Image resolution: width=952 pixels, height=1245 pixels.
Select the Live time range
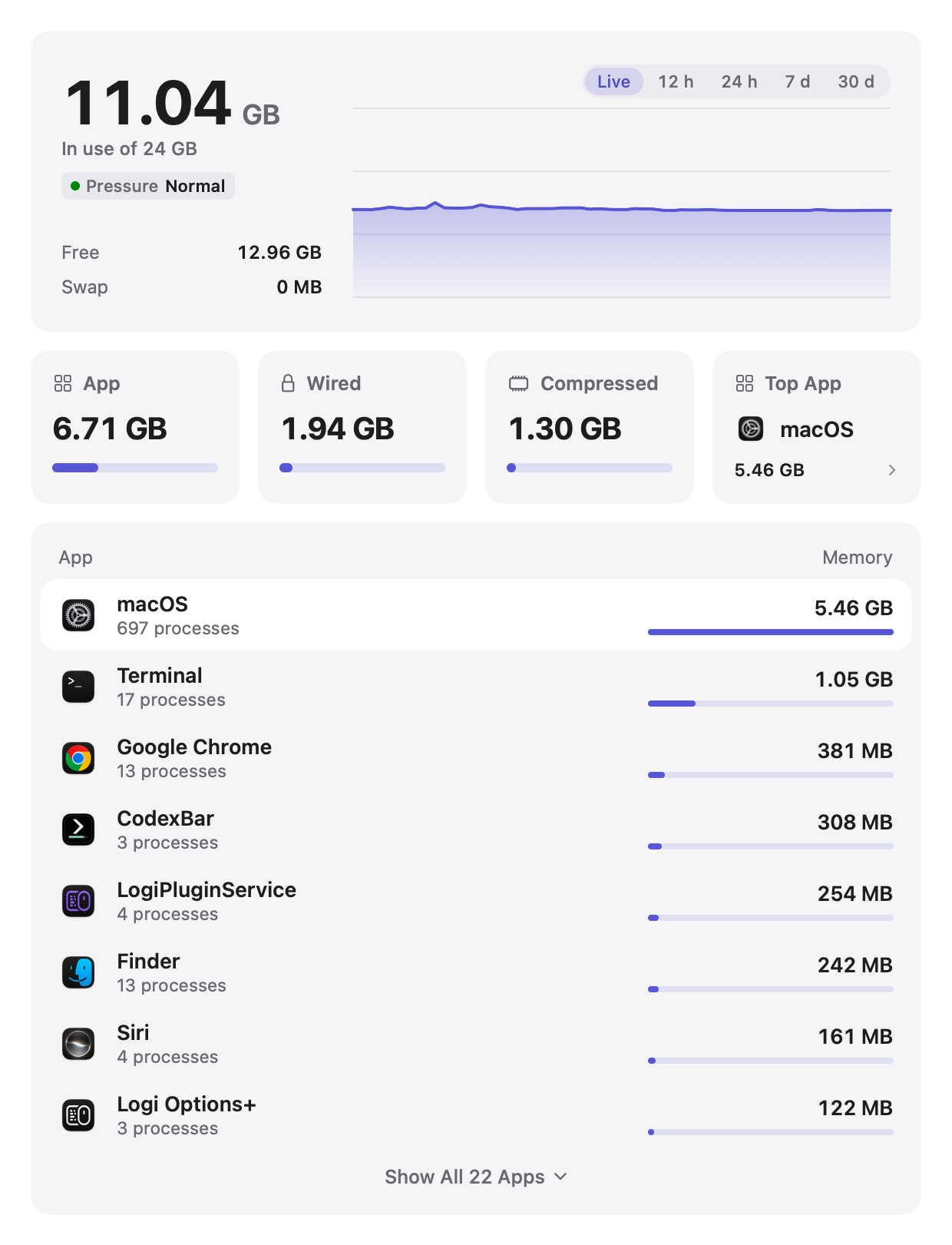coord(613,81)
